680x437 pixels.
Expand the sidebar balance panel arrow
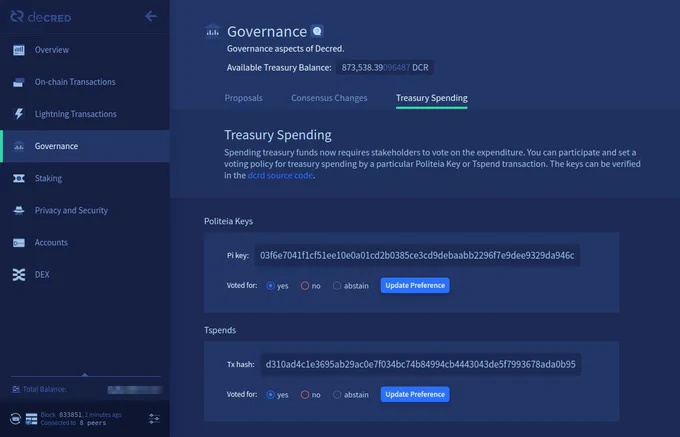click(85, 375)
